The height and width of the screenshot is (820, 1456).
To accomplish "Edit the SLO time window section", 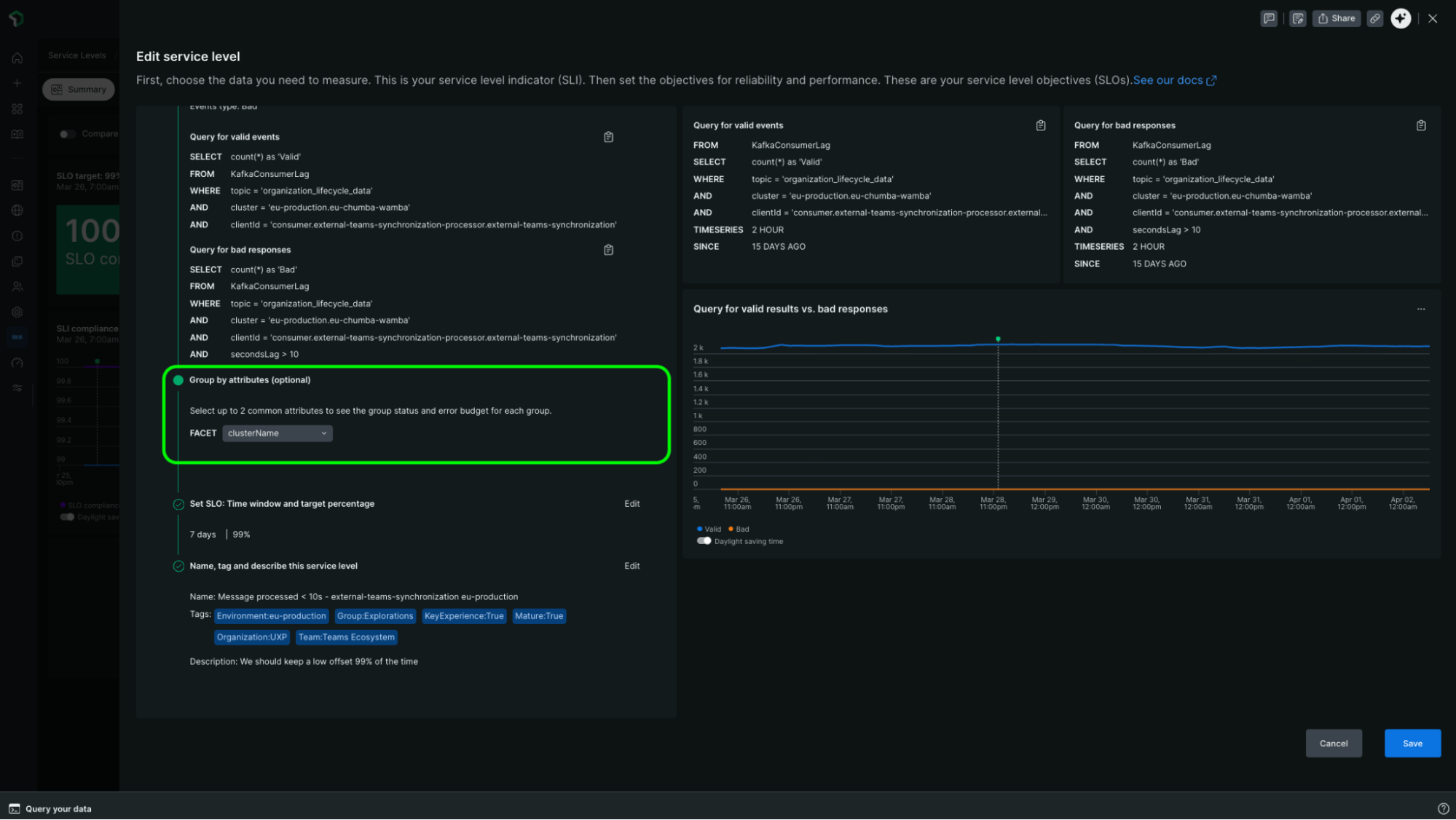I will point(631,504).
